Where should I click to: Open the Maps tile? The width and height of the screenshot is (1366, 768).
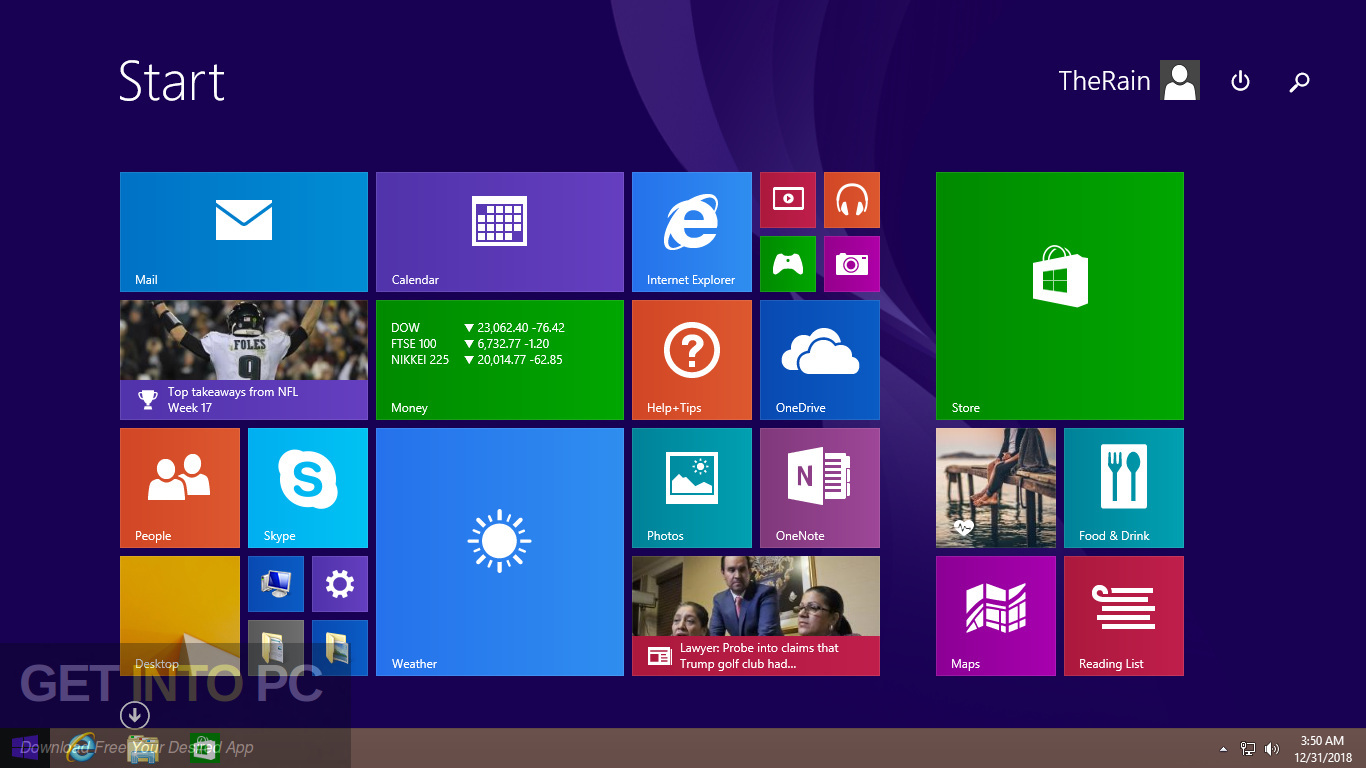pyautogui.click(x=996, y=616)
